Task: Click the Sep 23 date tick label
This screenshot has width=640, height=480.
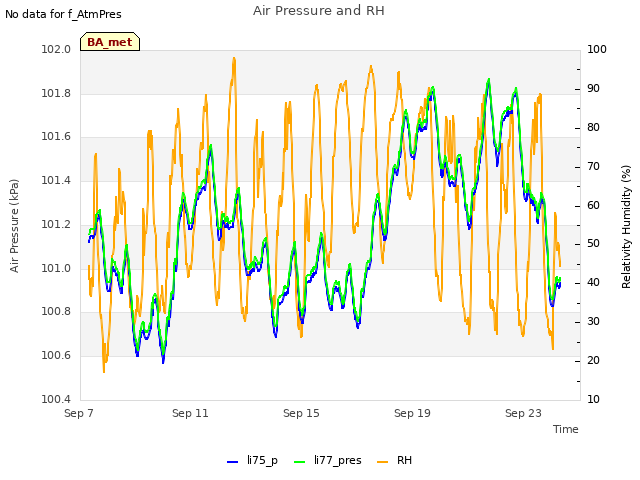Action: 523,413
